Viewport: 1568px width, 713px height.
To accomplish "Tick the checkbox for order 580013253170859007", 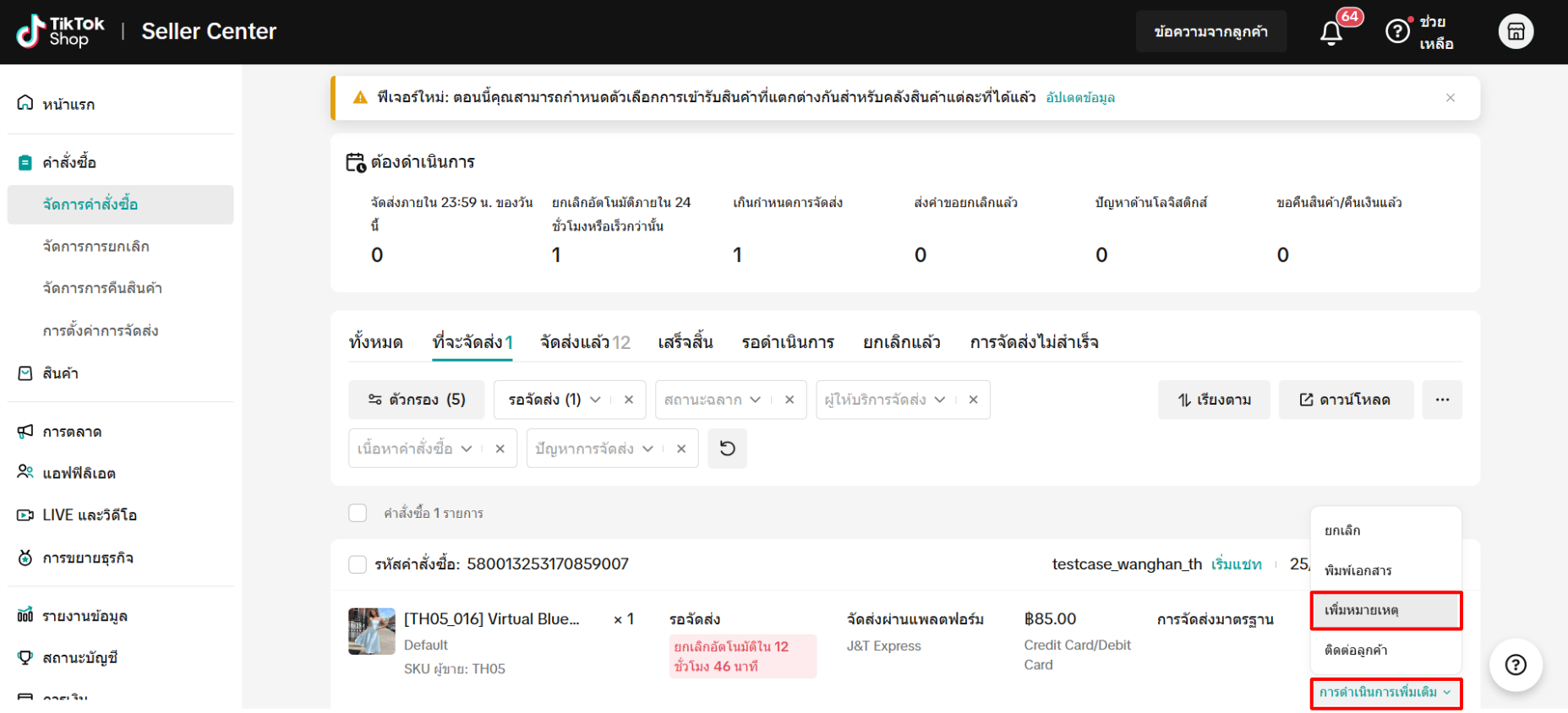I will (358, 564).
